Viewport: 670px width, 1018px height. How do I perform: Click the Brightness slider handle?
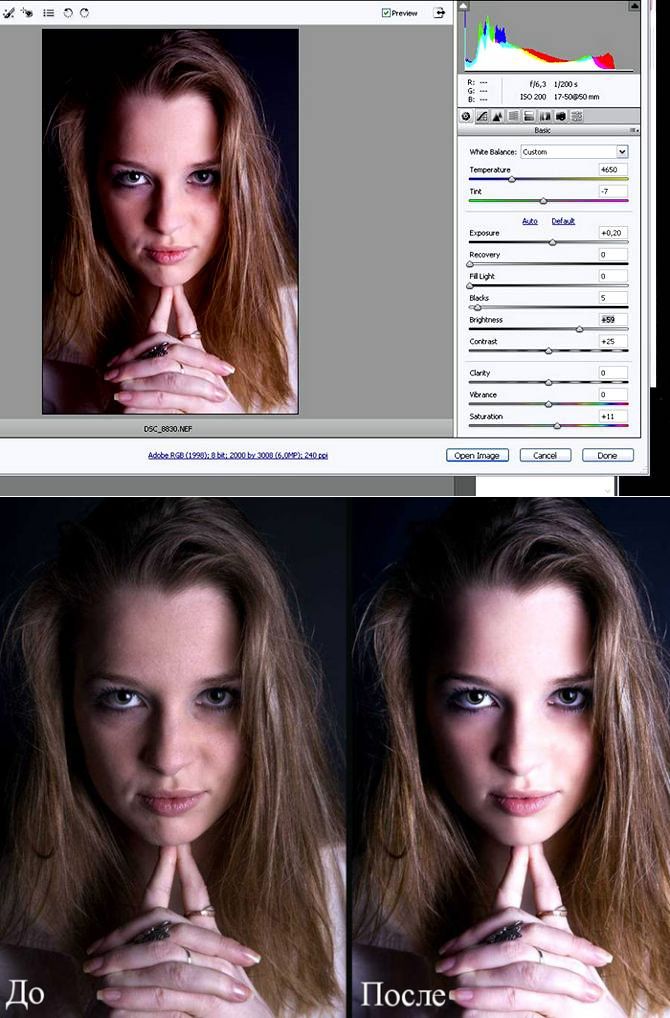tap(579, 329)
